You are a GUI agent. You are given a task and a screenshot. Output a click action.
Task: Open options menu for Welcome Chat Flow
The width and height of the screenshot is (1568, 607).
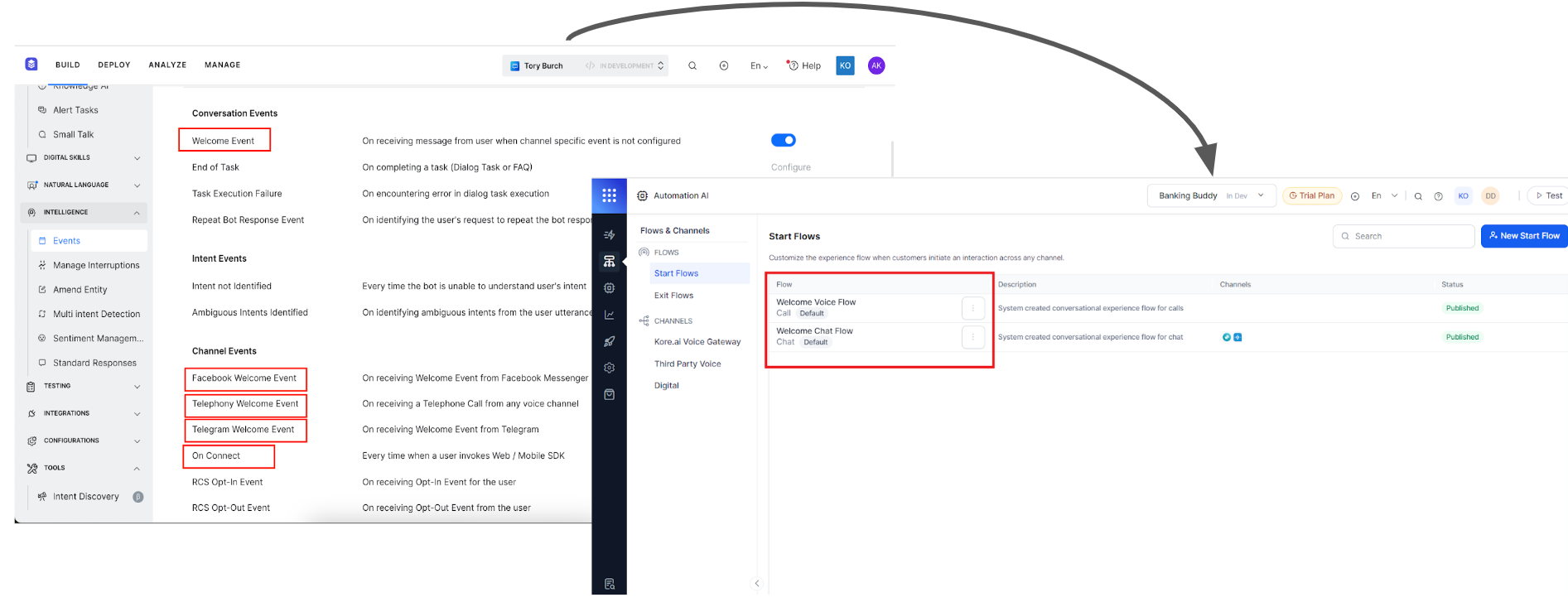point(972,337)
